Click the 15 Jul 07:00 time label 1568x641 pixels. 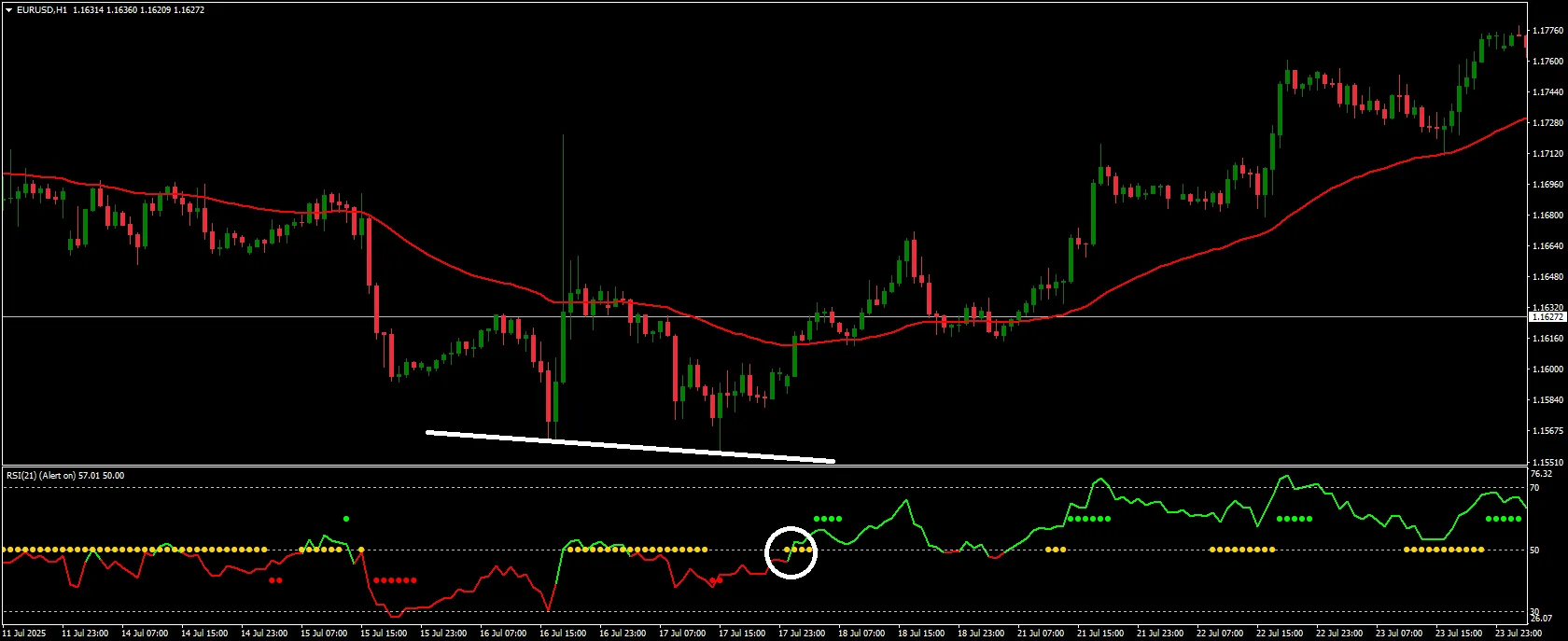[324, 634]
